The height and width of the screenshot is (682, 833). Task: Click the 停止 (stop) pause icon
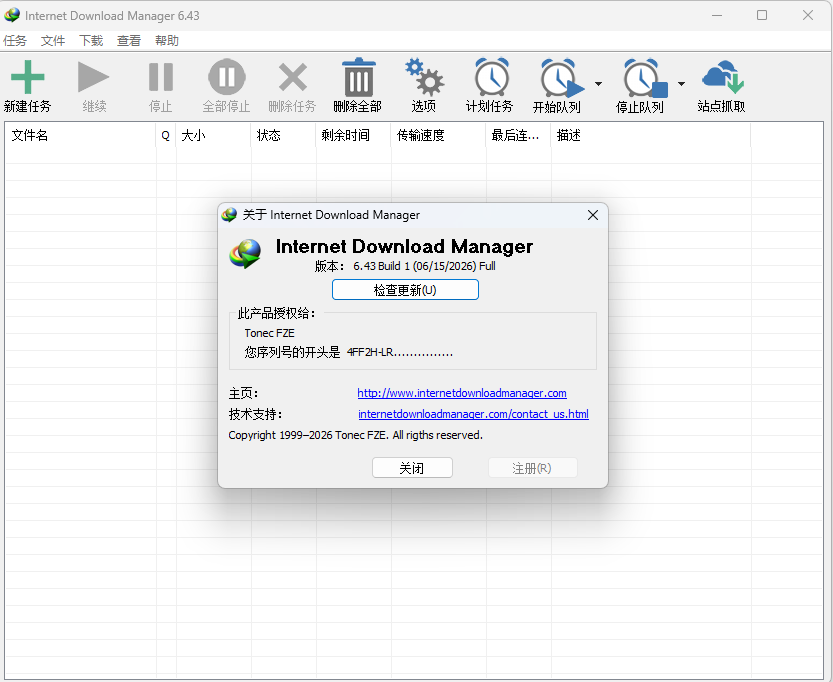pyautogui.click(x=160, y=77)
